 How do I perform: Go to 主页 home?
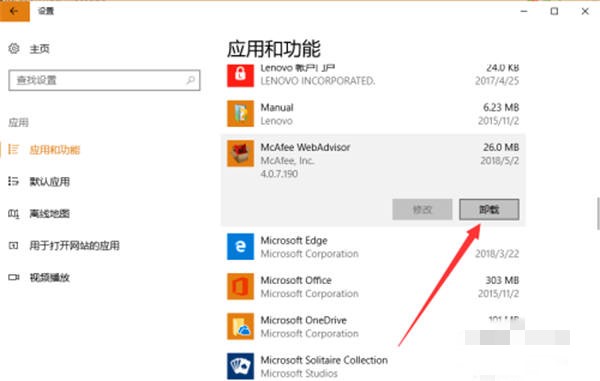point(39,49)
